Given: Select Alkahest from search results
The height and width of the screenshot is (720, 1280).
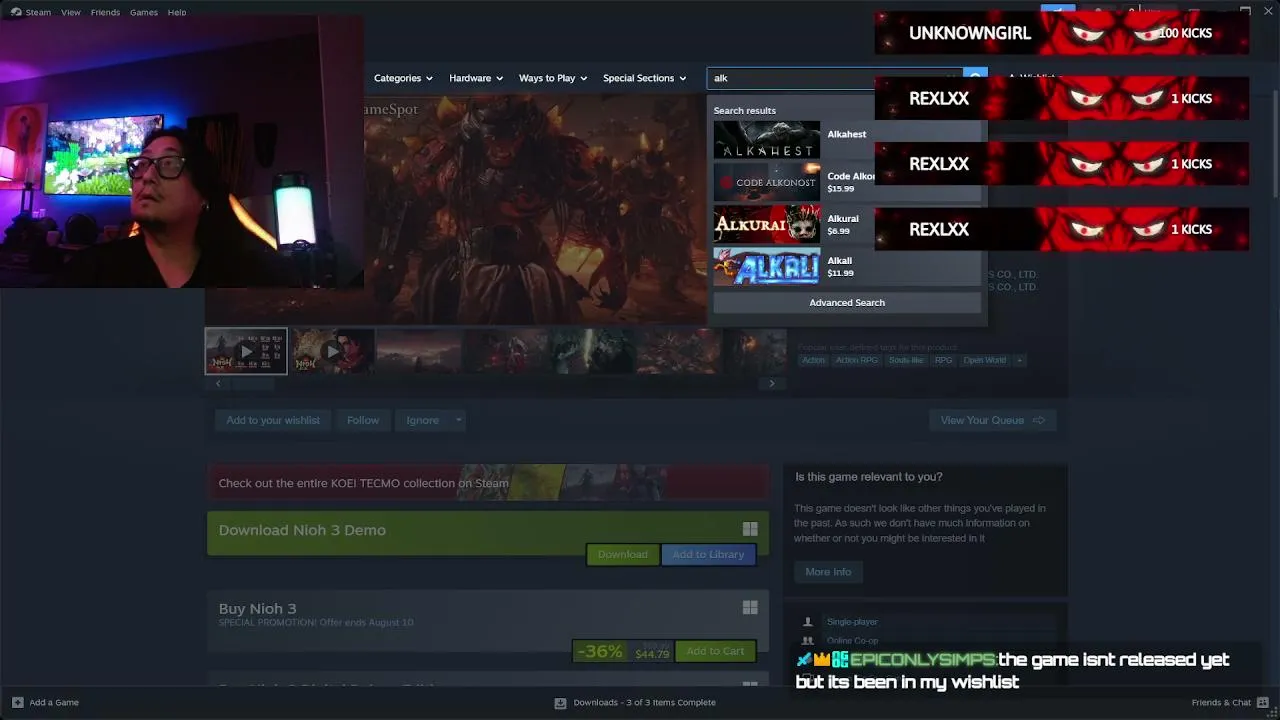Looking at the screenshot, I should point(847,140).
